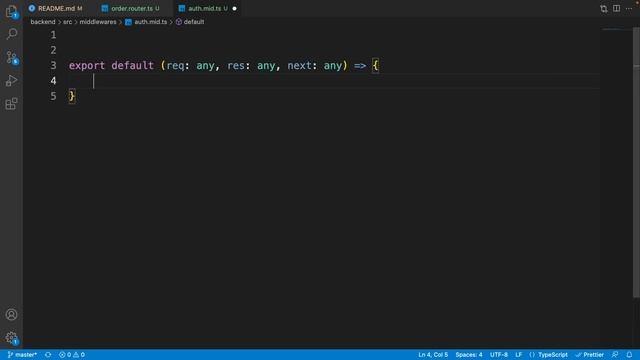Open problems panel via errors and warnings count
The height and width of the screenshot is (360, 640).
(72, 355)
